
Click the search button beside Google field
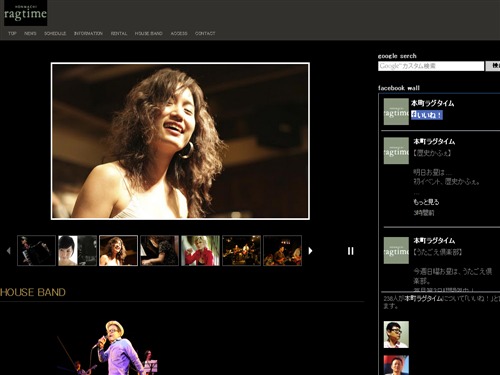point(493,66)
